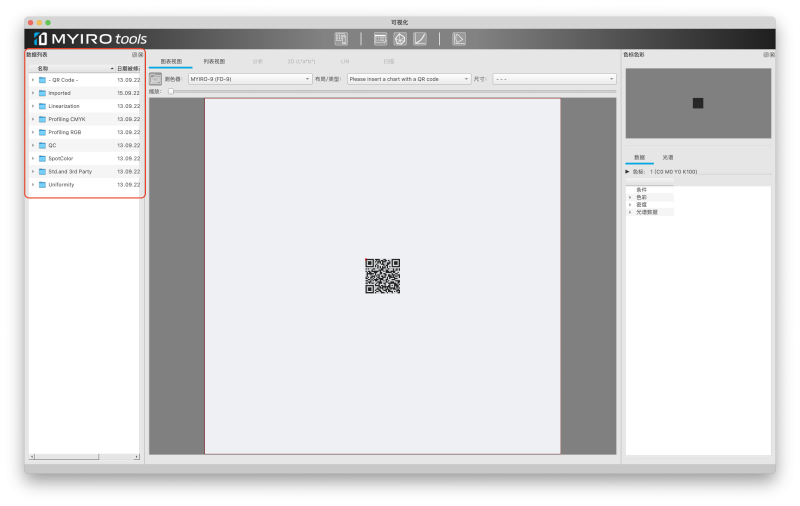800x506 pixels.
Task: Click the chart folder icon left of MYIRO-9 dropdown
Action: pyautogui.click(x=155, y=79)
